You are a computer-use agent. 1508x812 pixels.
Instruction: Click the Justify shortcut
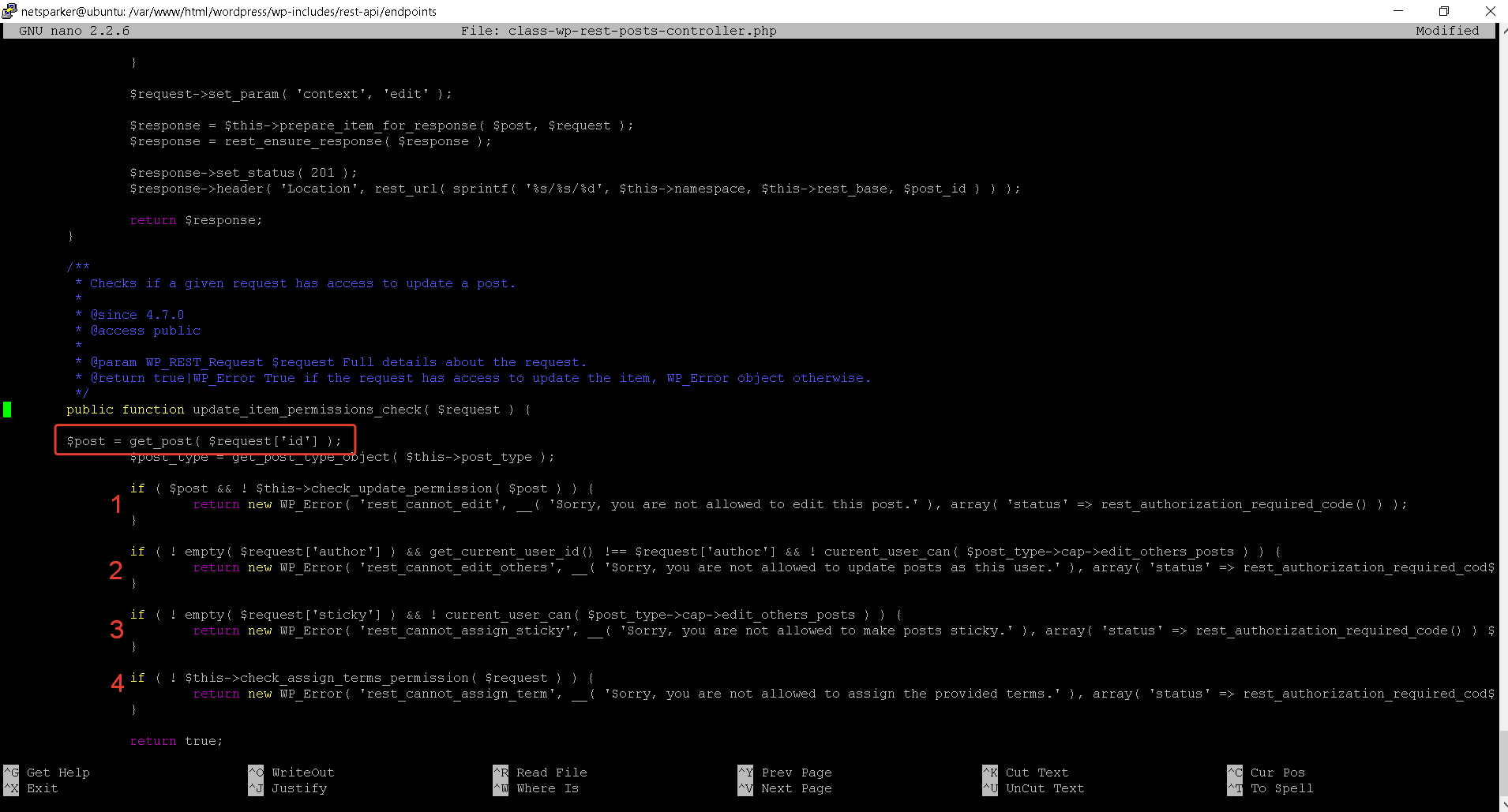pos(299,788)
